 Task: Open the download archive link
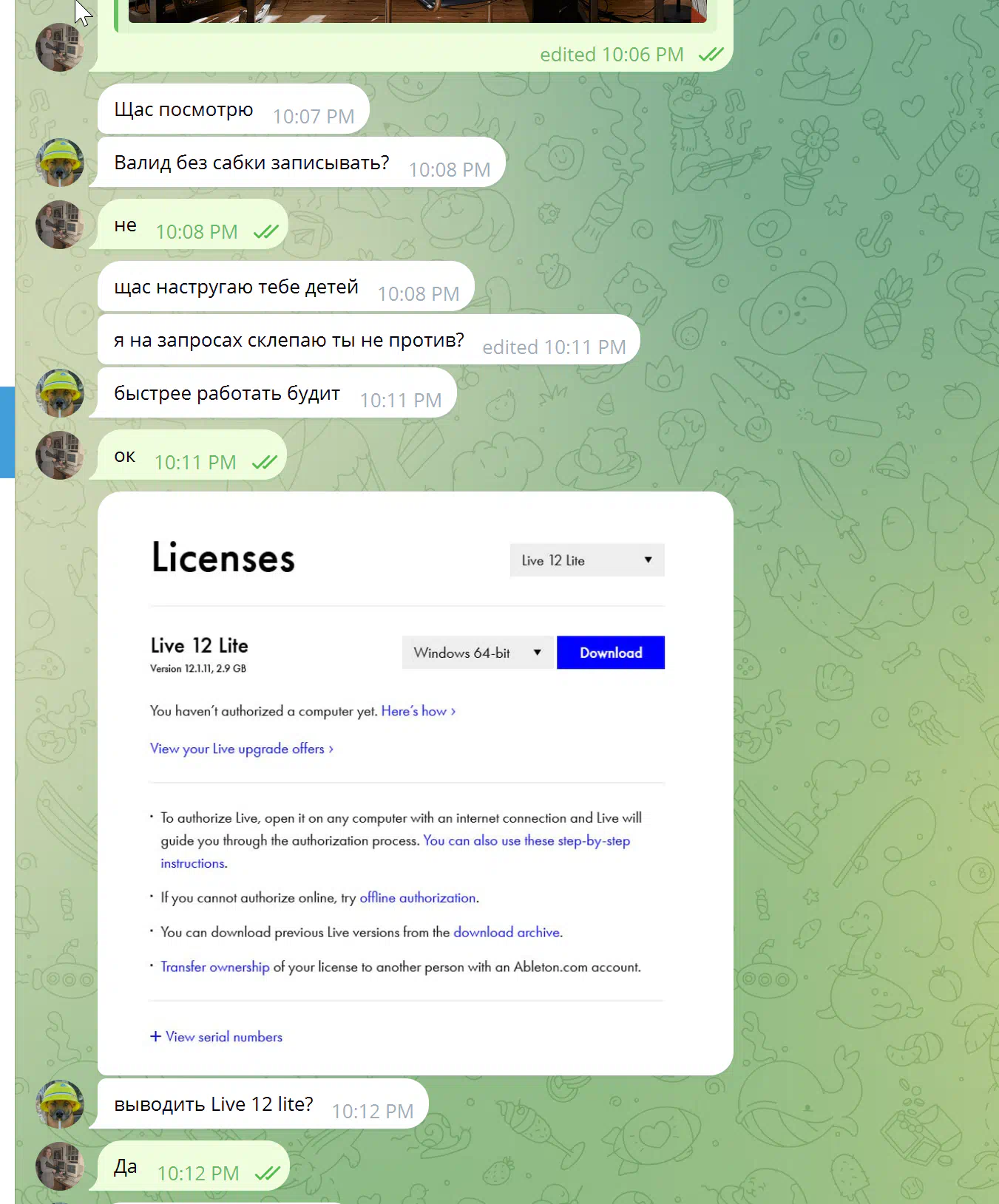pos(507,932)
